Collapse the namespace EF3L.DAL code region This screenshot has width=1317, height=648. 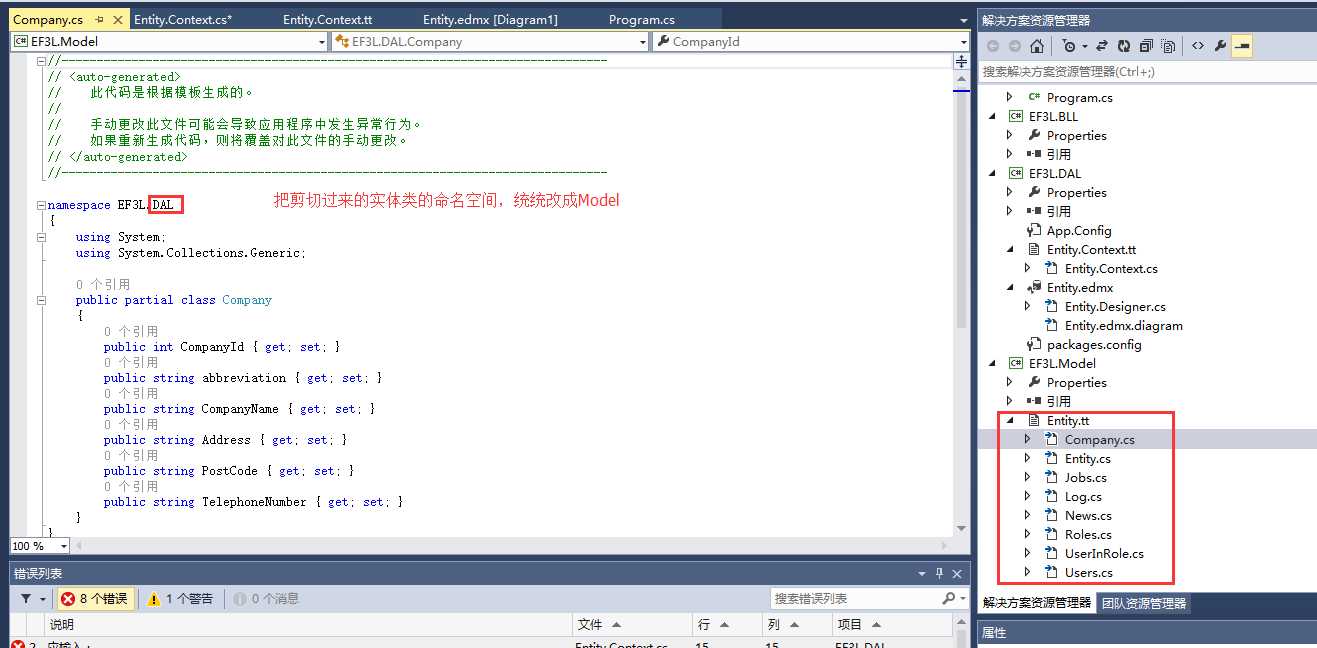click(41, 205)
